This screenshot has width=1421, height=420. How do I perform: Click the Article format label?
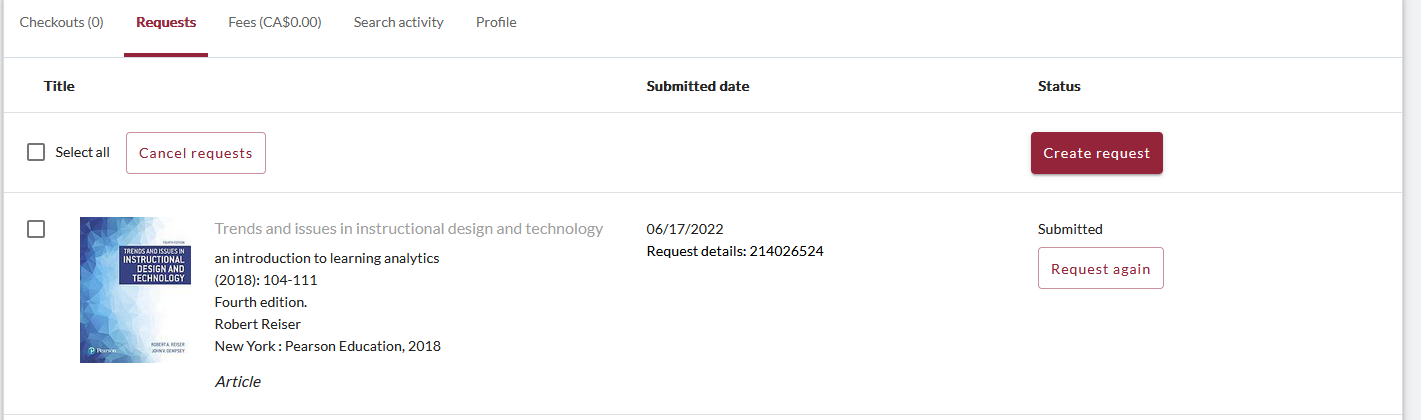[x=238, y=381]
